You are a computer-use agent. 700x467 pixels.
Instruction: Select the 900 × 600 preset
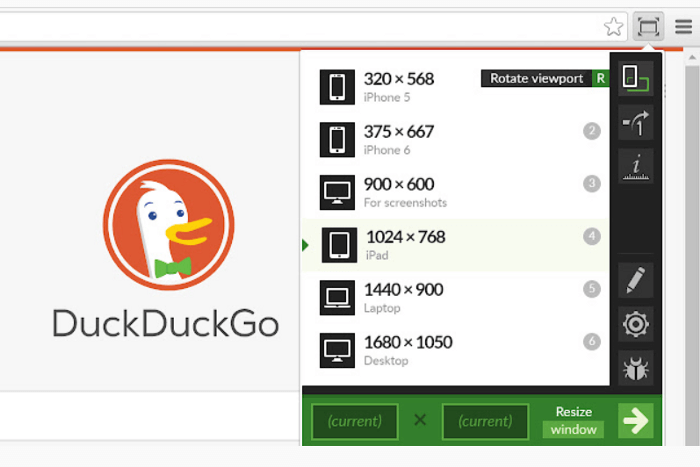coord(456,192)
